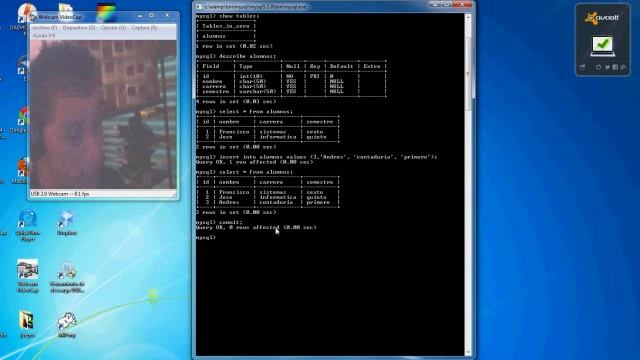Click the avast gadget scan magnifier icon
The width and height of the screenshot is (640, 360).
598,67
